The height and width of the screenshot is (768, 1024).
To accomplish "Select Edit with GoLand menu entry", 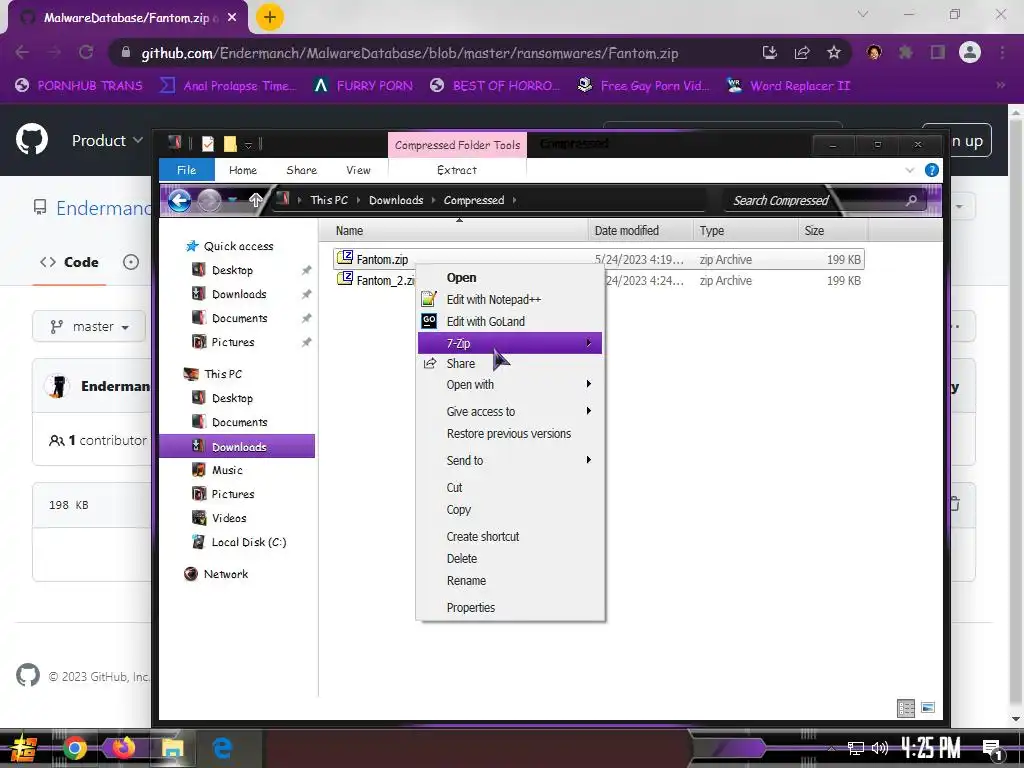I will point(509,321).
